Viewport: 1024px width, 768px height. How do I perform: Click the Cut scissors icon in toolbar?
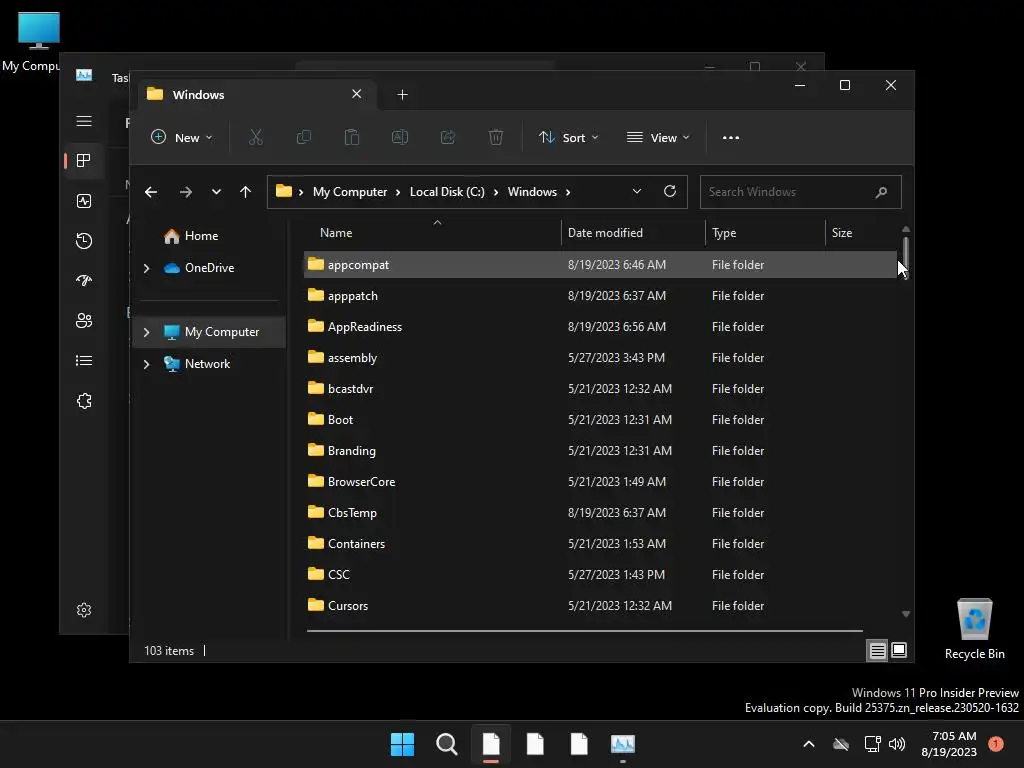(255, 137)
